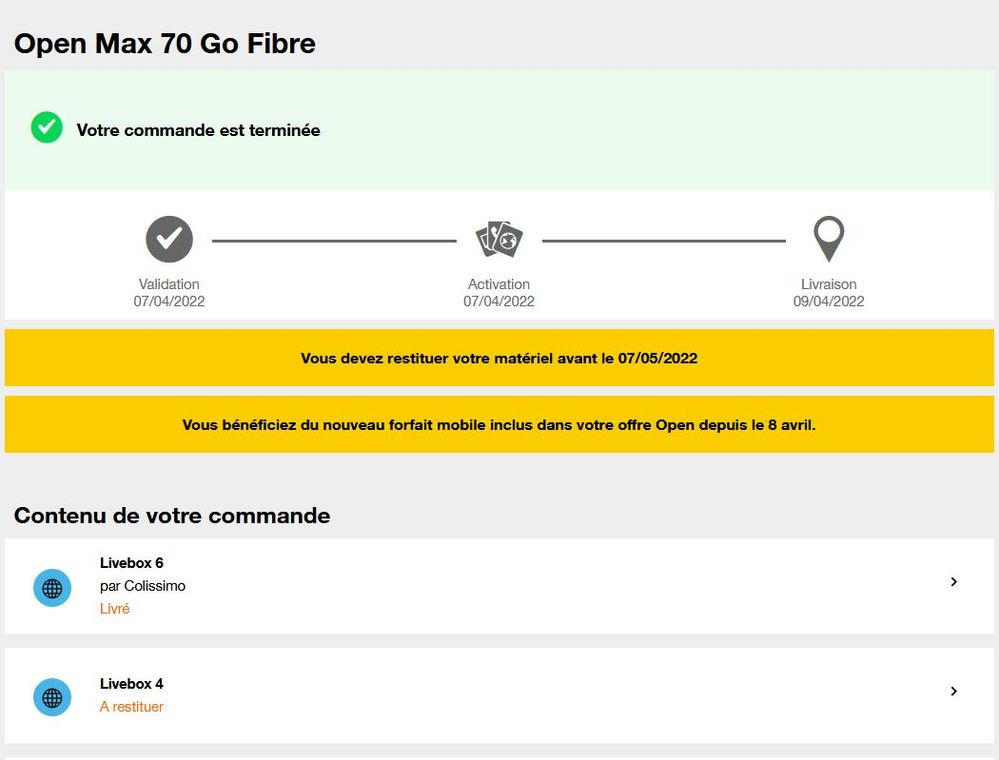
Task: Select the Validation step label
Action: tap(169, 284)
